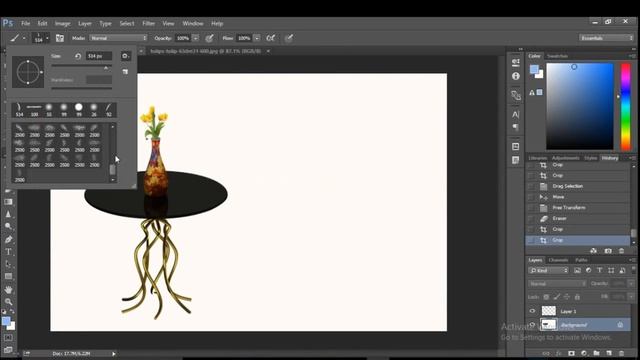Open the brush Mode dropdown

tap(118, 38)
